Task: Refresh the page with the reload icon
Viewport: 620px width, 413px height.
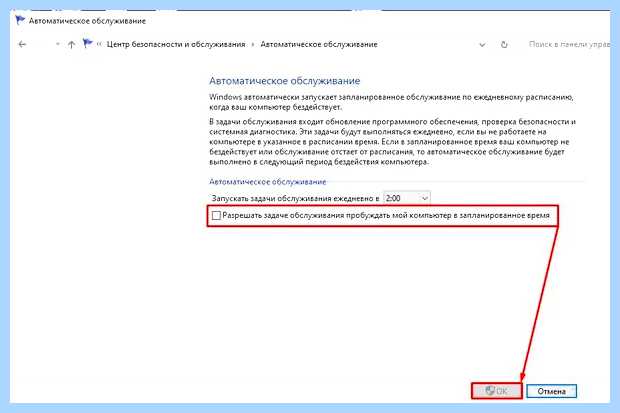Action: tap(504, 45)
